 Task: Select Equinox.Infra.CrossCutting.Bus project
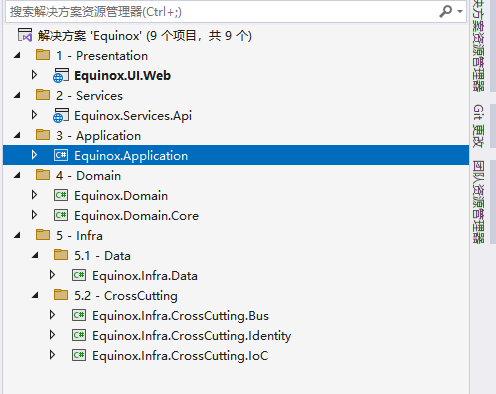click(x=180, y=316)
